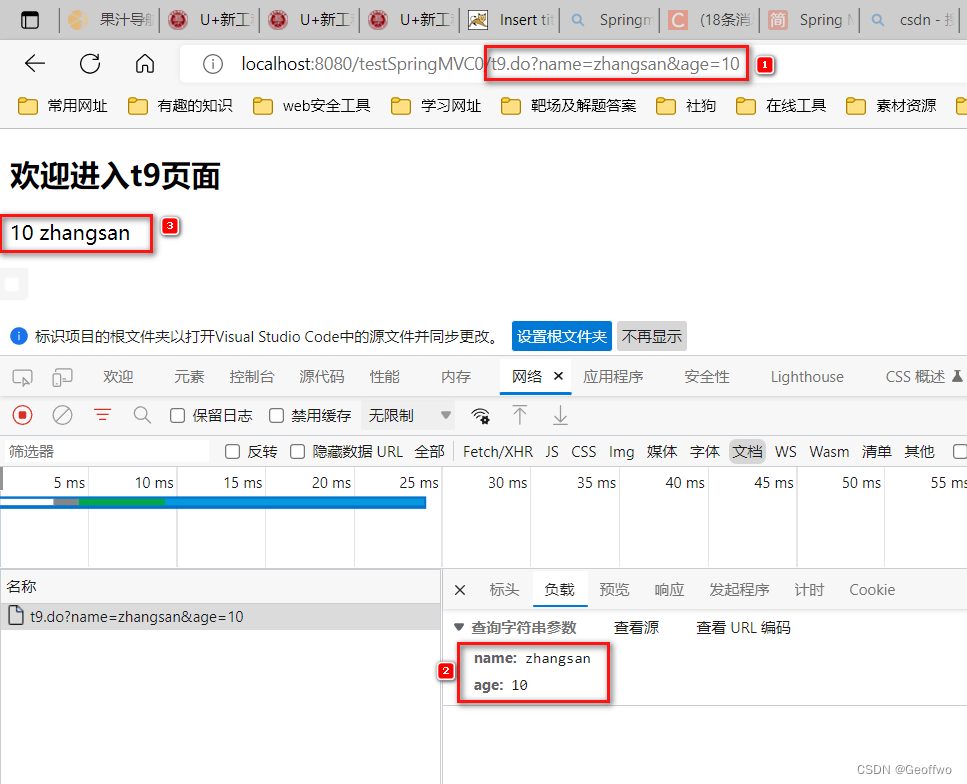The width and height of the screenshot is (967, 784).
Task: Import HAR file using the up-arrow icon
Action: 520,415
